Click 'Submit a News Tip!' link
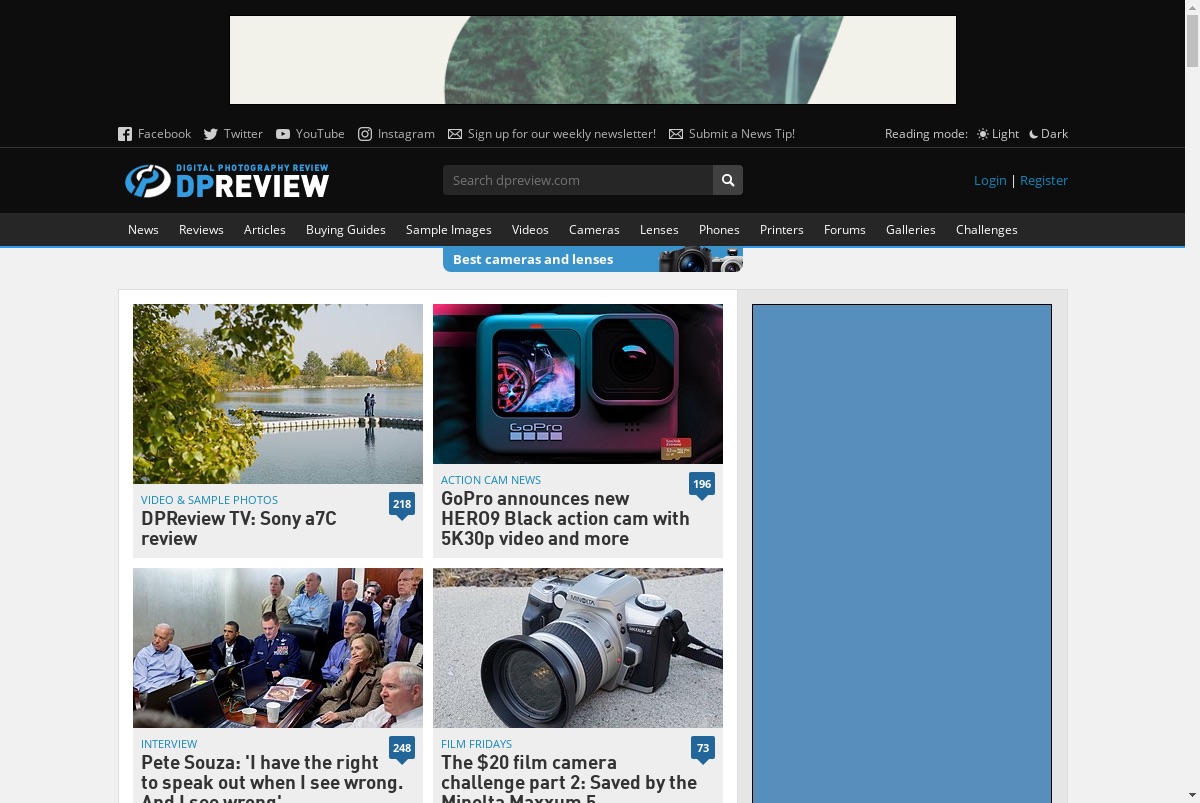This screenshot has height=803, width=1200. [742, 134]
